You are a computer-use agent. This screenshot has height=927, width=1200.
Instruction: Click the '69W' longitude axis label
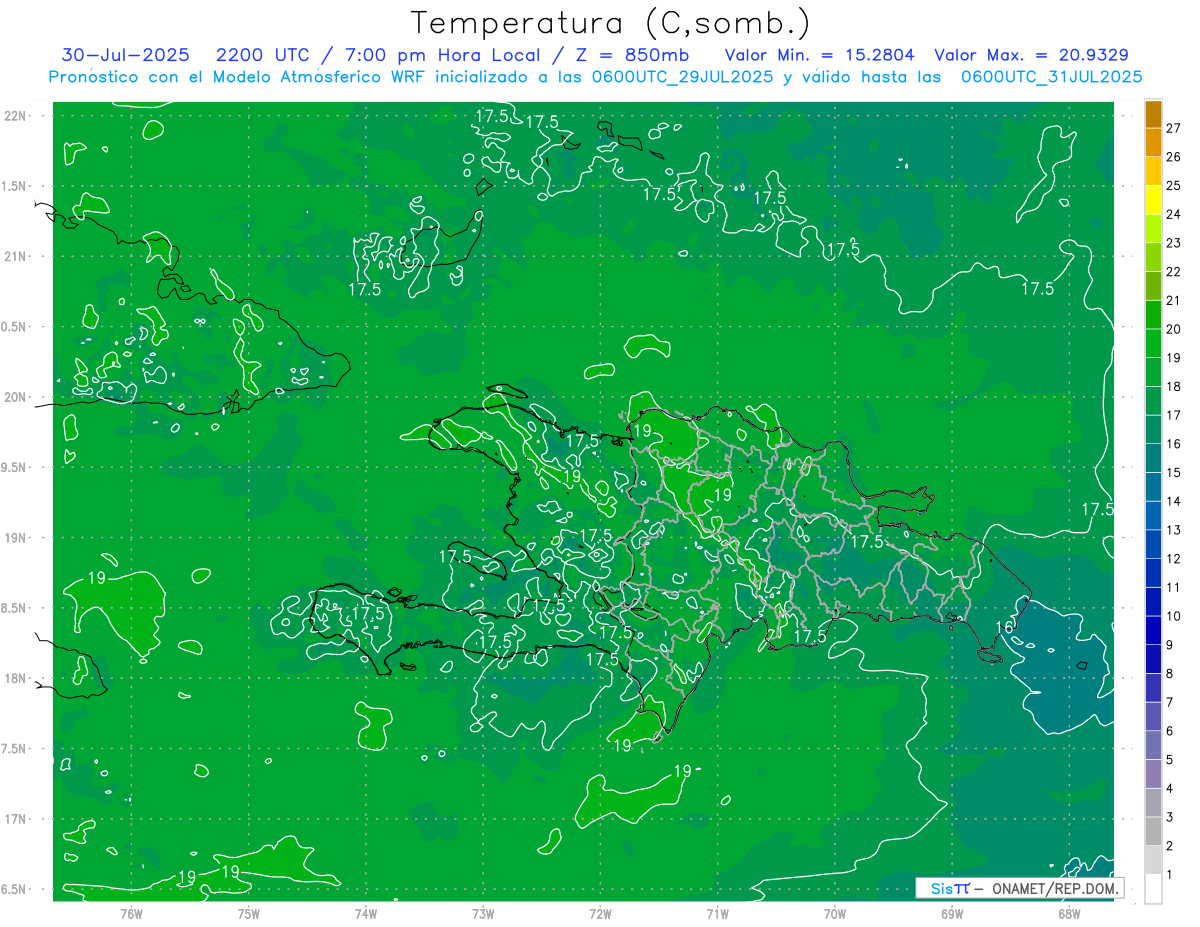952,913
